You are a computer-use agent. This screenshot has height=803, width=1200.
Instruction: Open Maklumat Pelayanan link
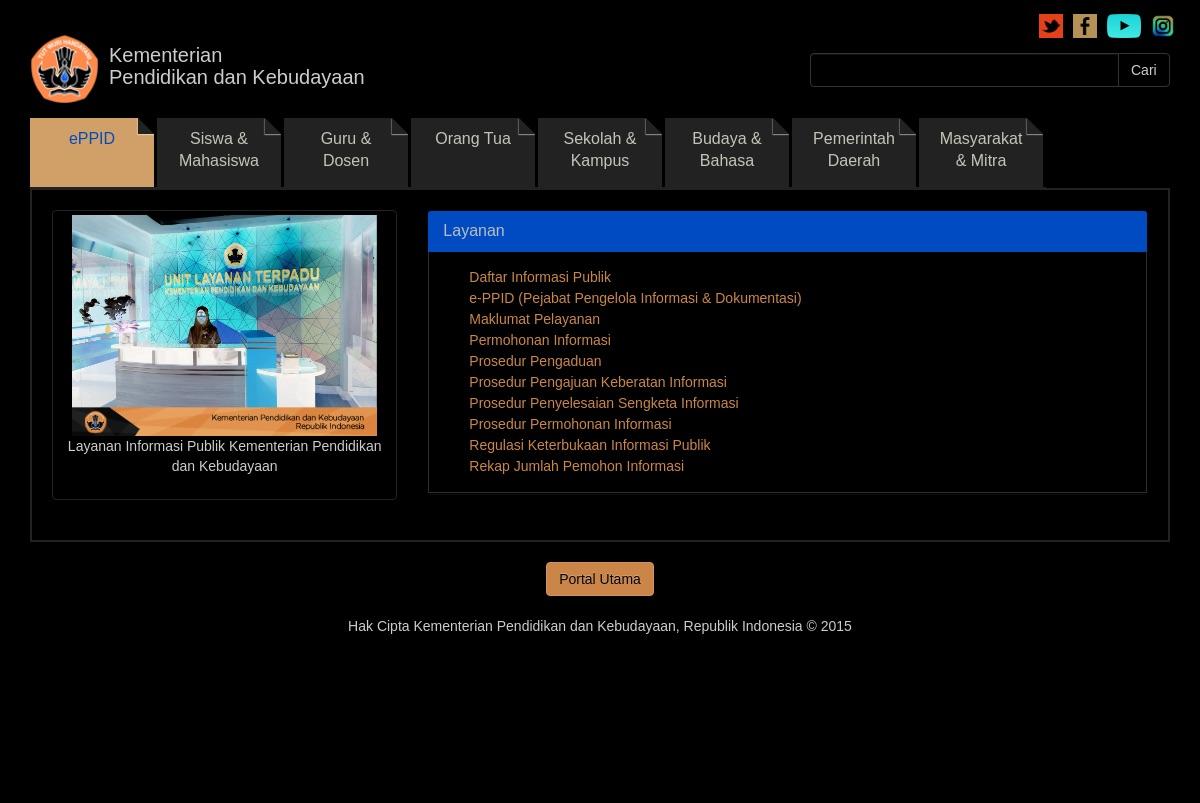tap(534, 319)
